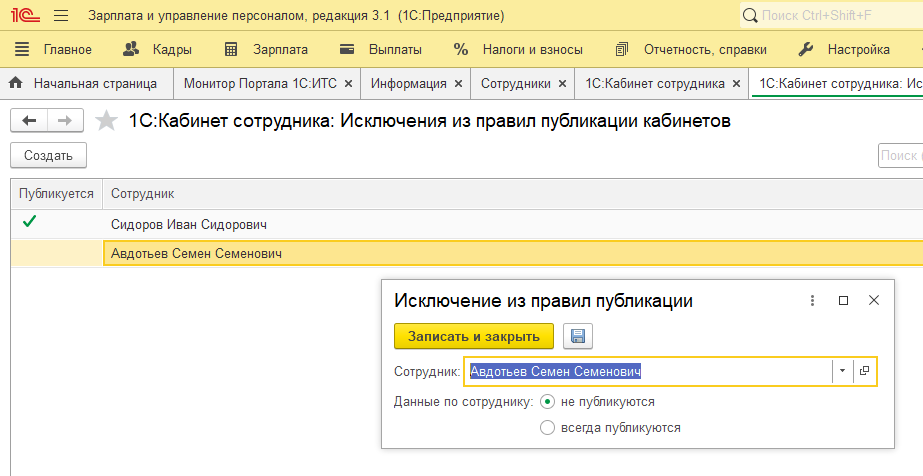This screenshot has width=923, height=476.
Task: Open the hamburger main menu icon
Action: coord(60,16)
